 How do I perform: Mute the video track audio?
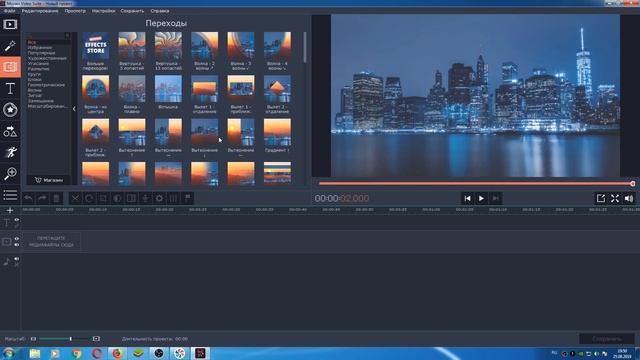point(17,245)
